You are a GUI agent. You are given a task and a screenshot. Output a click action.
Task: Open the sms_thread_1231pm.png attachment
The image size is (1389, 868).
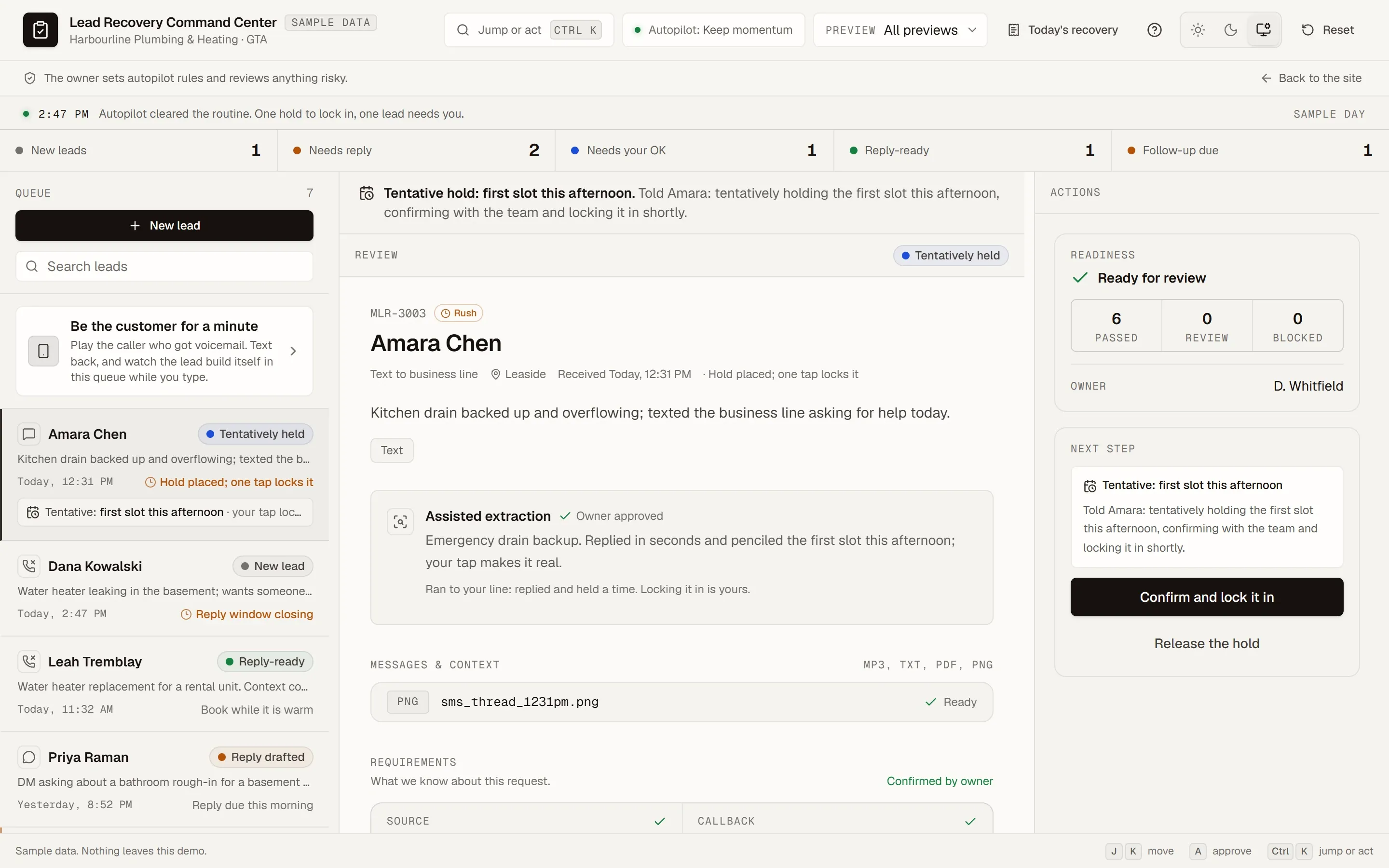coord(682,702)
